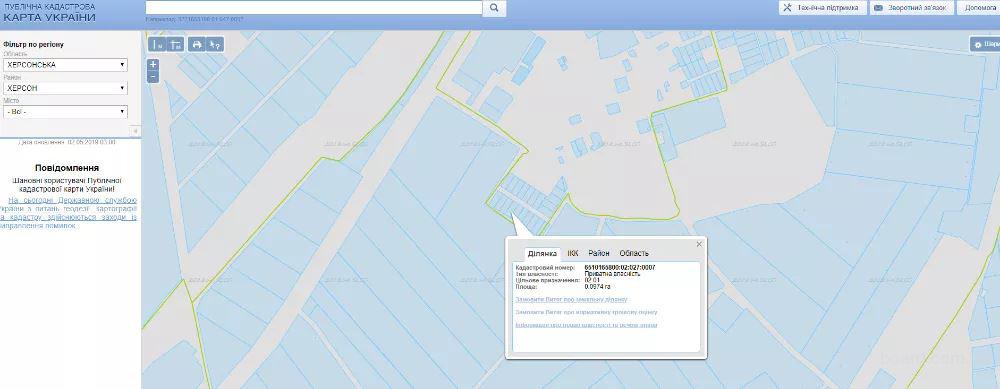The height and width of the screenshot is (389, 1000).
Task: Zoom out the map with minus
Action: click(x=153, y=77)
